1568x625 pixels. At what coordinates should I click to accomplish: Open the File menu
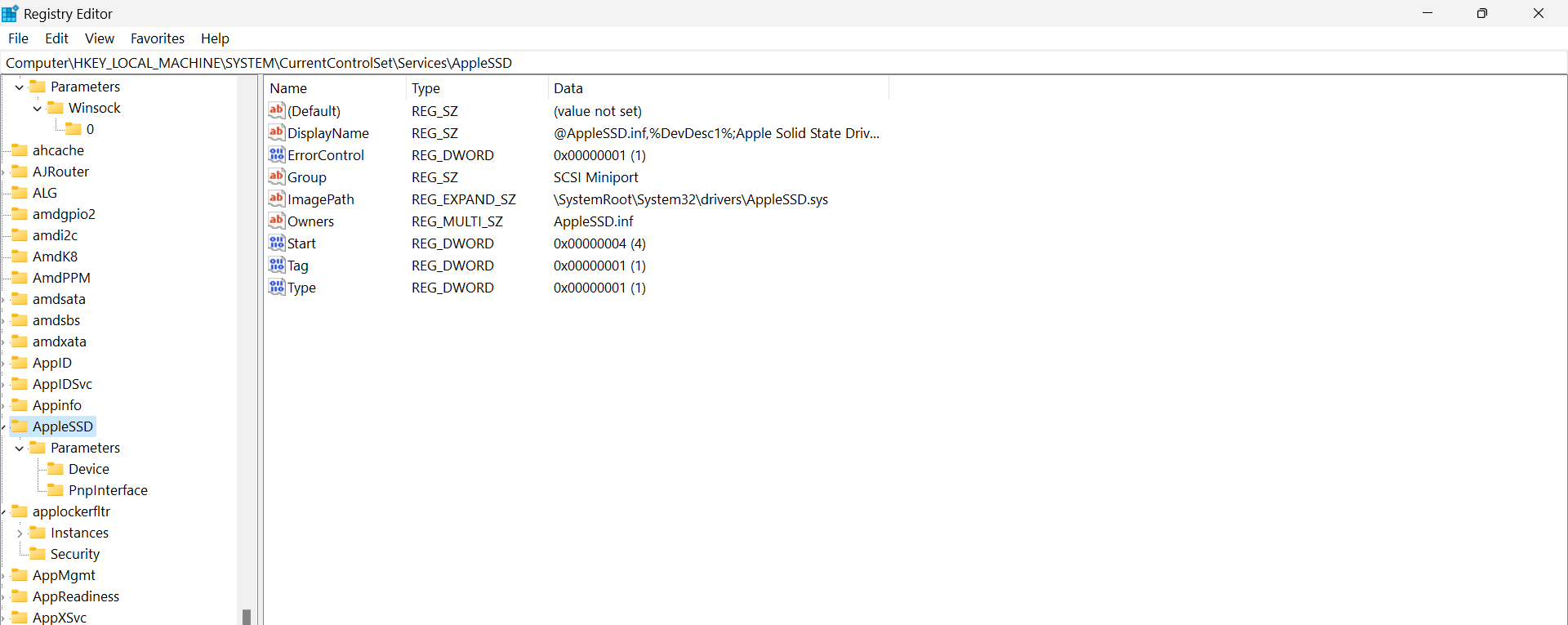click(x=18, y=38)
